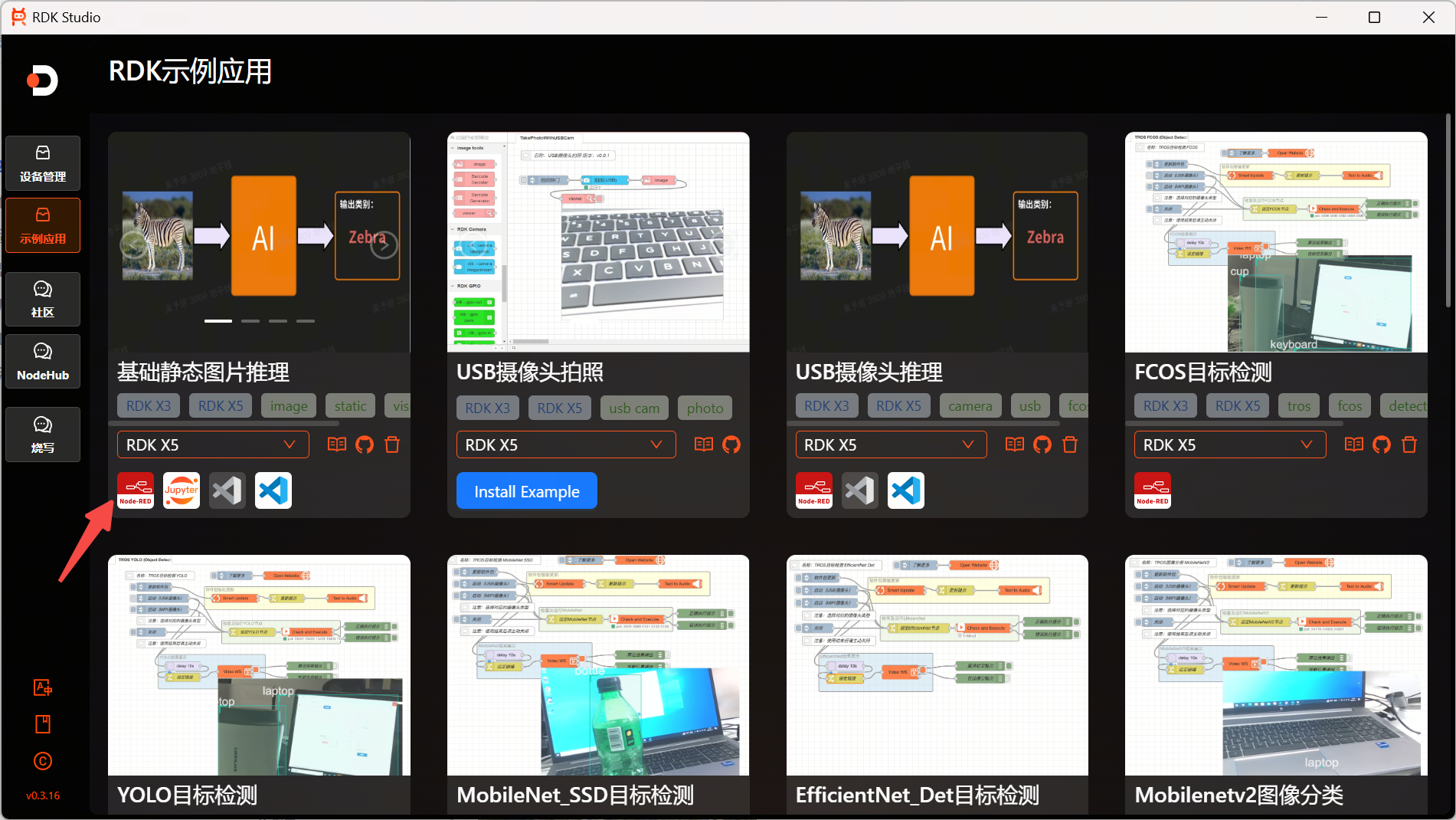The height and width of the screenshot is (820, 1456).
Task: Open blue VS Code icon in USB摄像头推理 card
Action: coord(906,490)
